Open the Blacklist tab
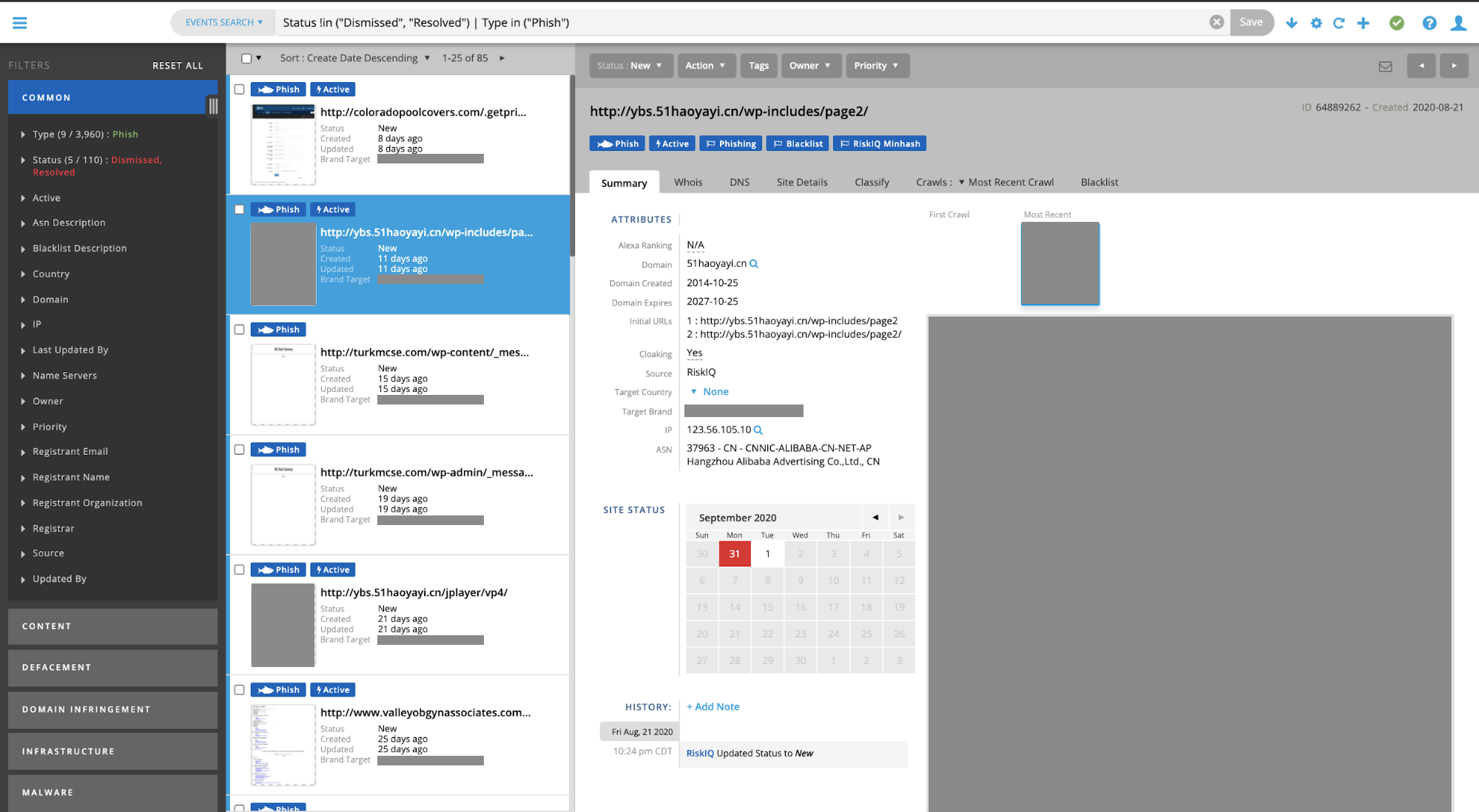Viewport: 1479px width, 812px height. pos(1099,182)
